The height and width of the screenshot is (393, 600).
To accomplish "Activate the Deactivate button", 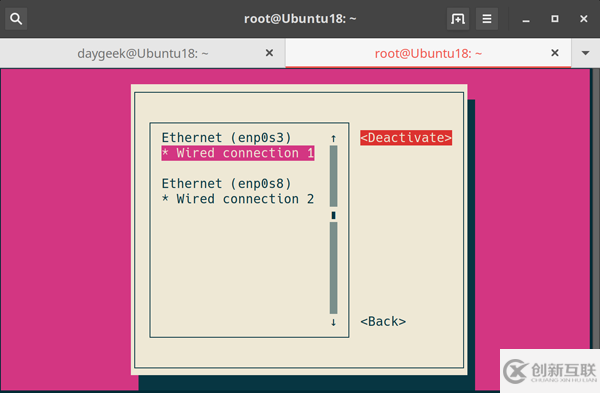I will click(406, 138).
